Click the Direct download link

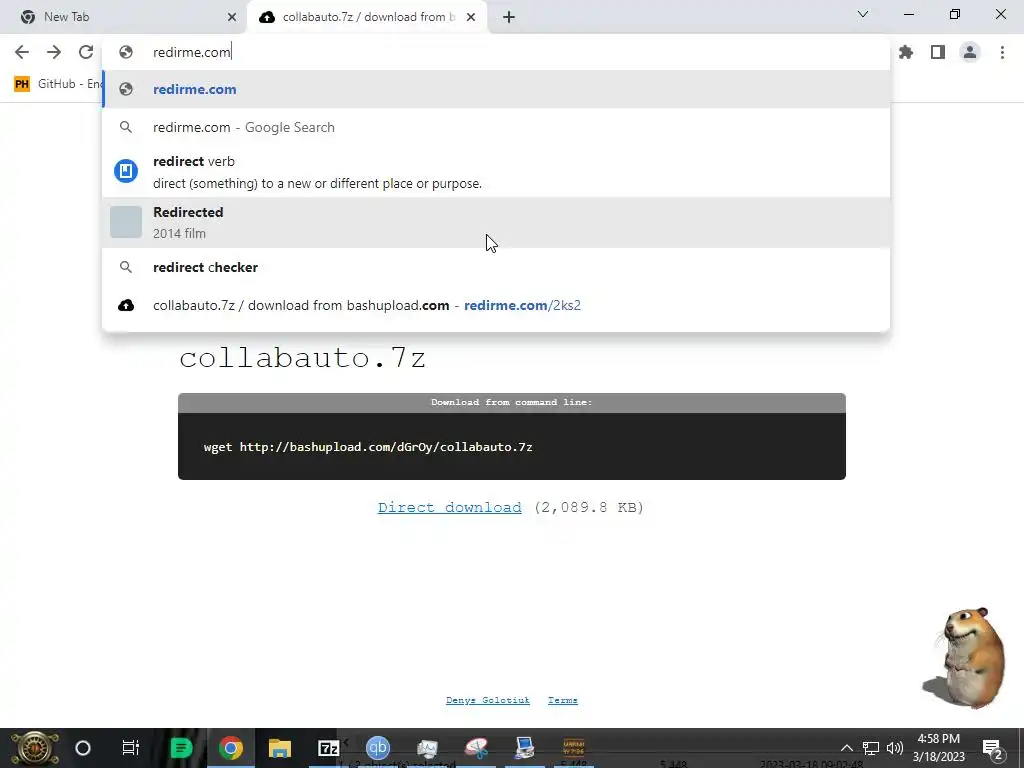click(x=449, y=507)
